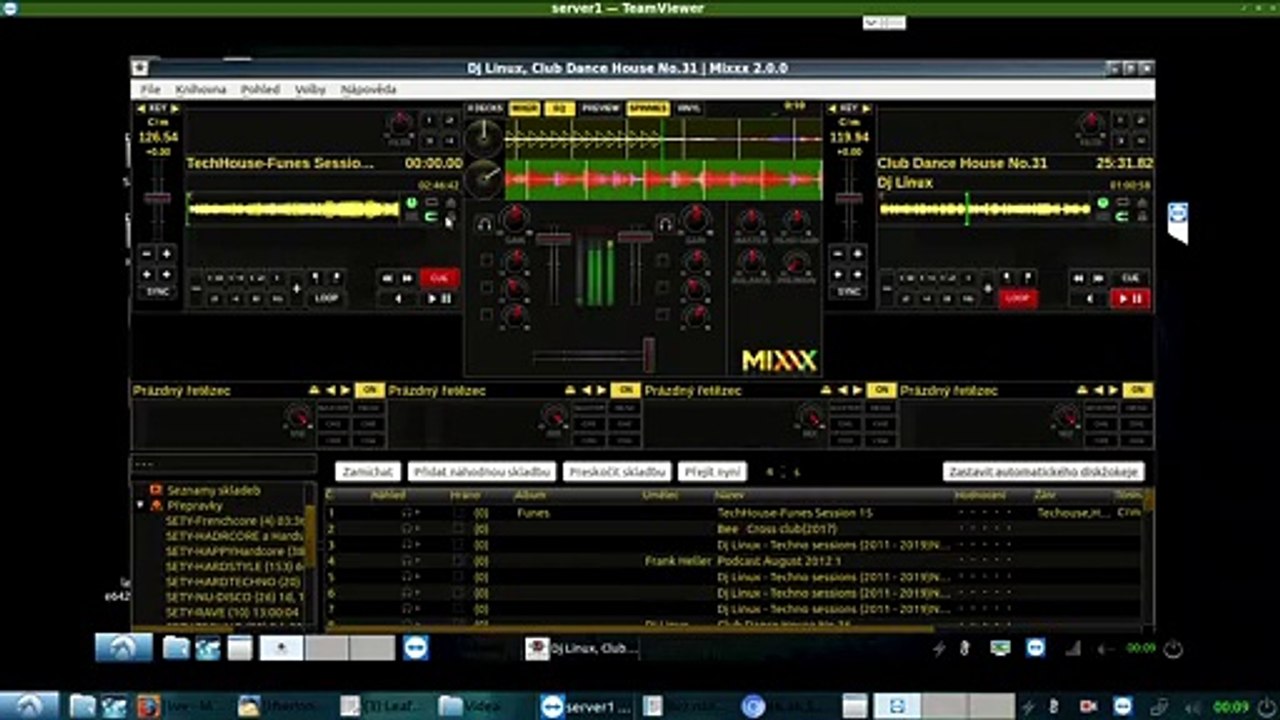Click the Přeskočit skladbu button

pyautogui.click(x=616, y=471)
